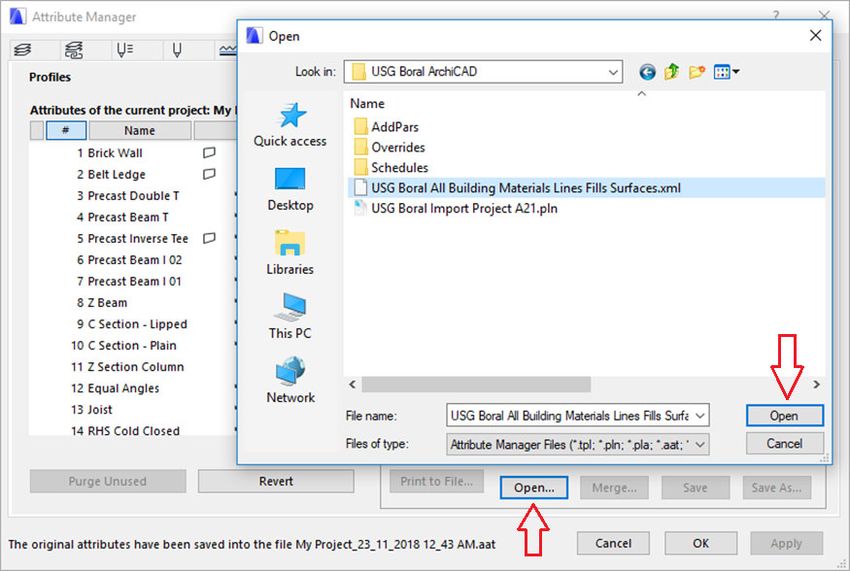Expand the File name dropdown arrow

(700, 416)
